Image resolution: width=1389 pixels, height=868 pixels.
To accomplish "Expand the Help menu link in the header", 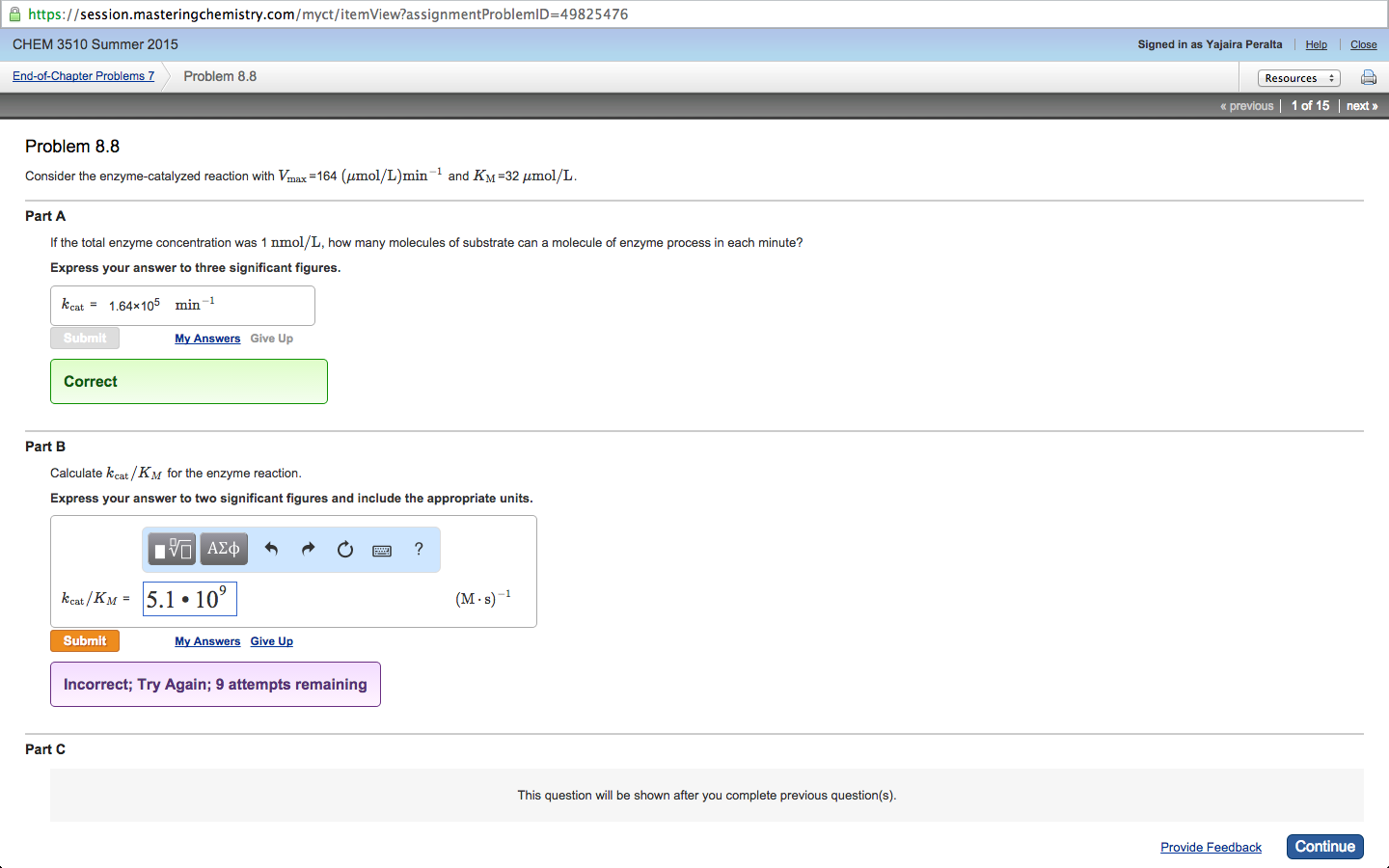I will click(1316, 44).
